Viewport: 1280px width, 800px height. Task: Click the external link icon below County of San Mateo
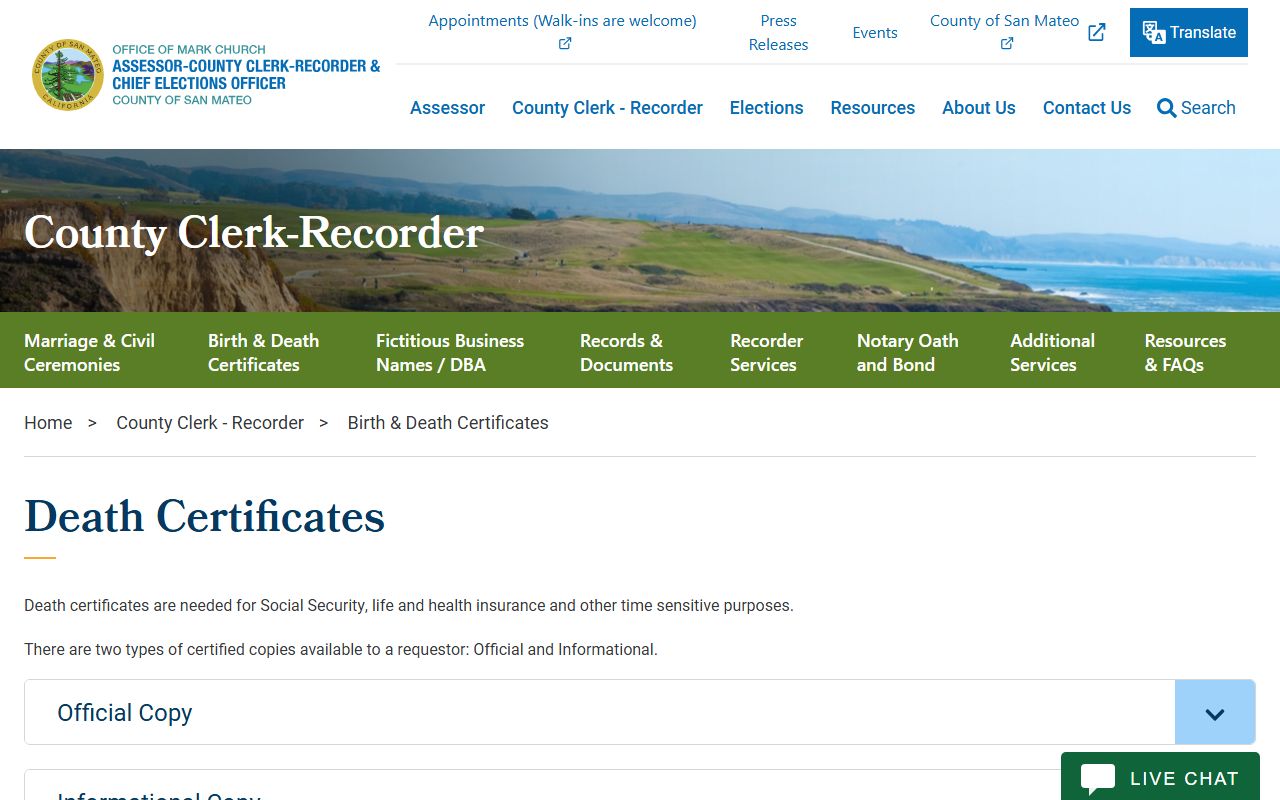1007,43
